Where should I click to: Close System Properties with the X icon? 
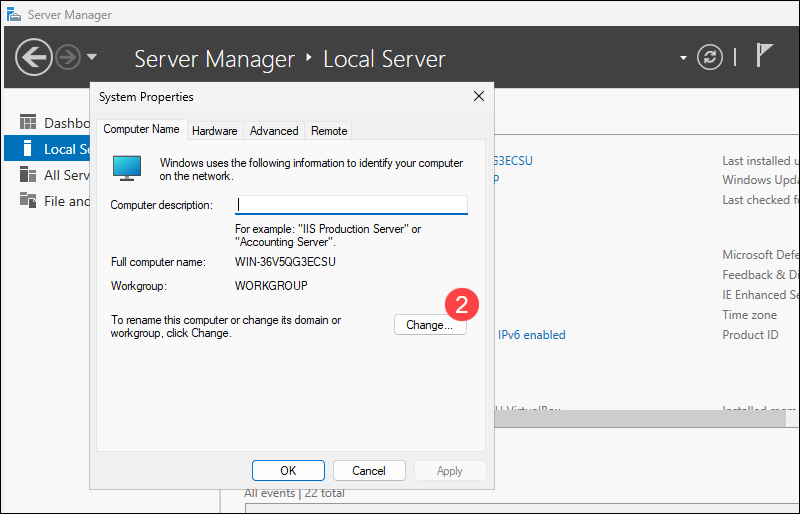[479, 97]
